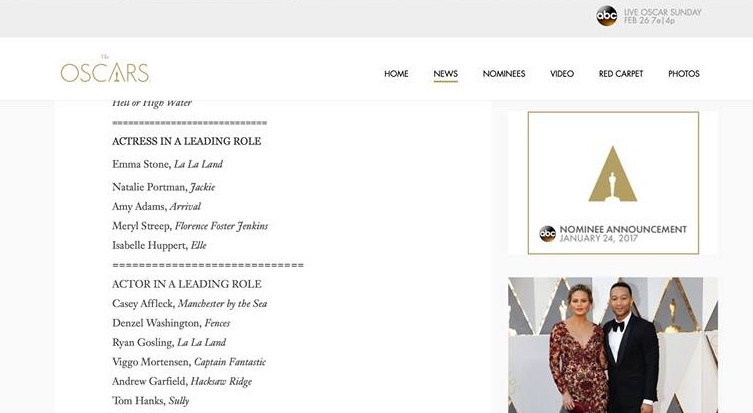Screen dimensions: 753x413
Task: Open the HOME menu item
Action: tap(396, 74)
